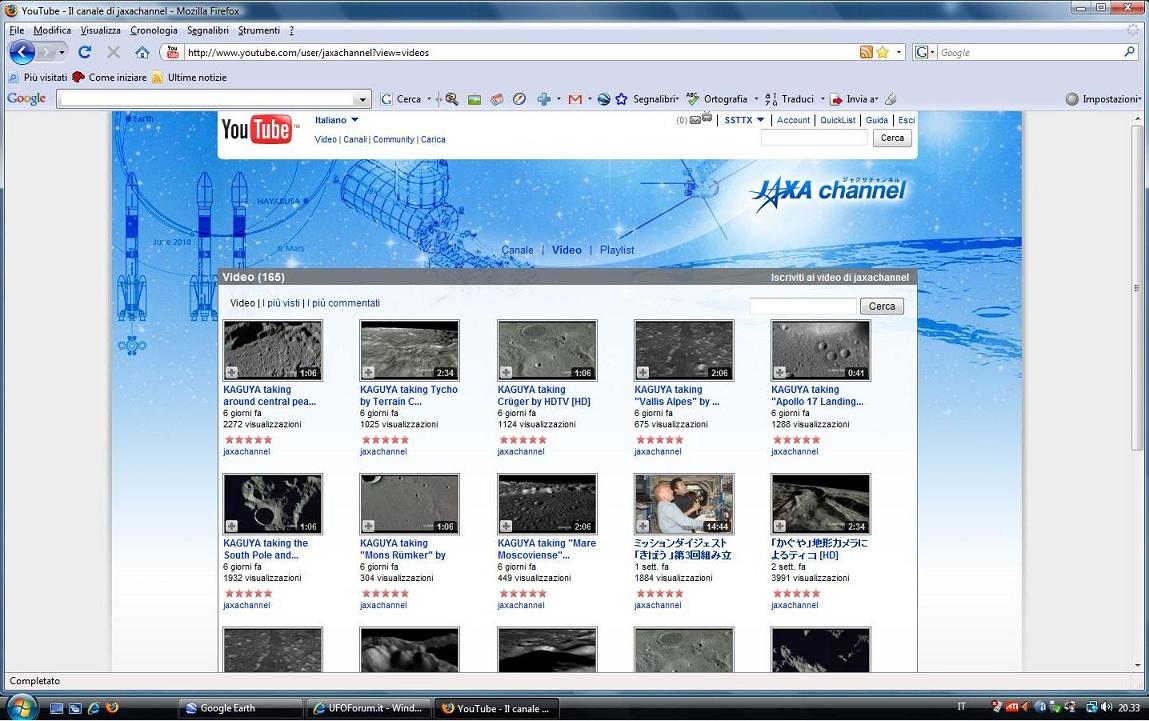1149x721 pixels.
Task: Open the Account link
Action: coord(794,120)
